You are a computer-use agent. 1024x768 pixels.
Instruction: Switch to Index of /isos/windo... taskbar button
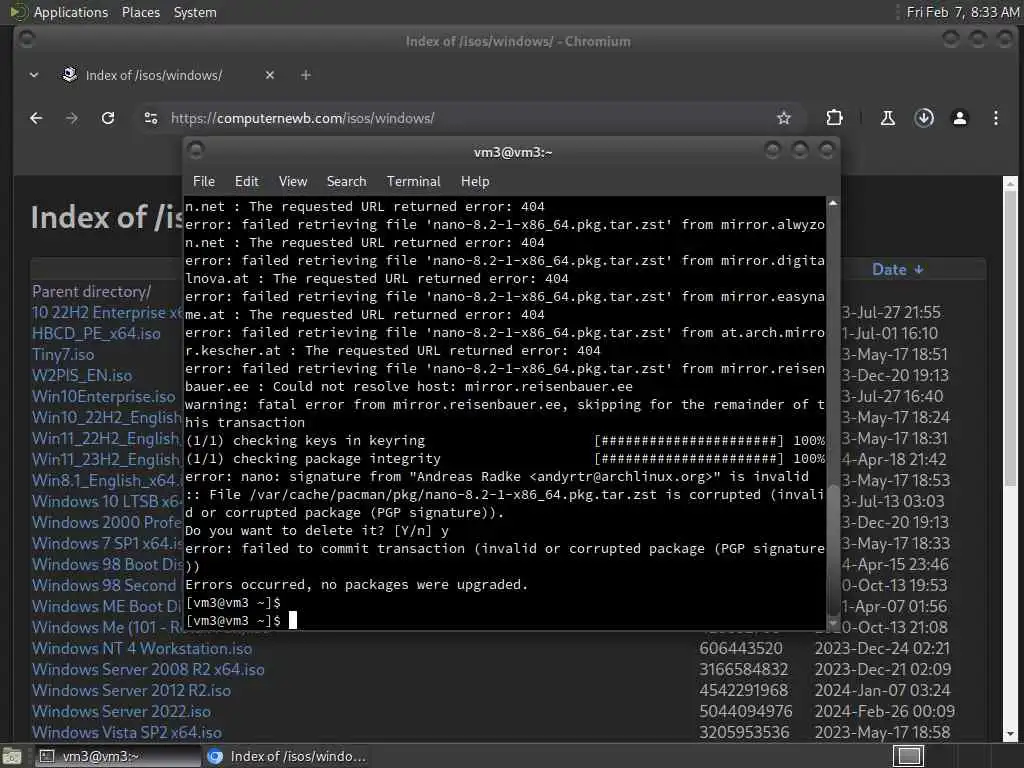(286, 756)
